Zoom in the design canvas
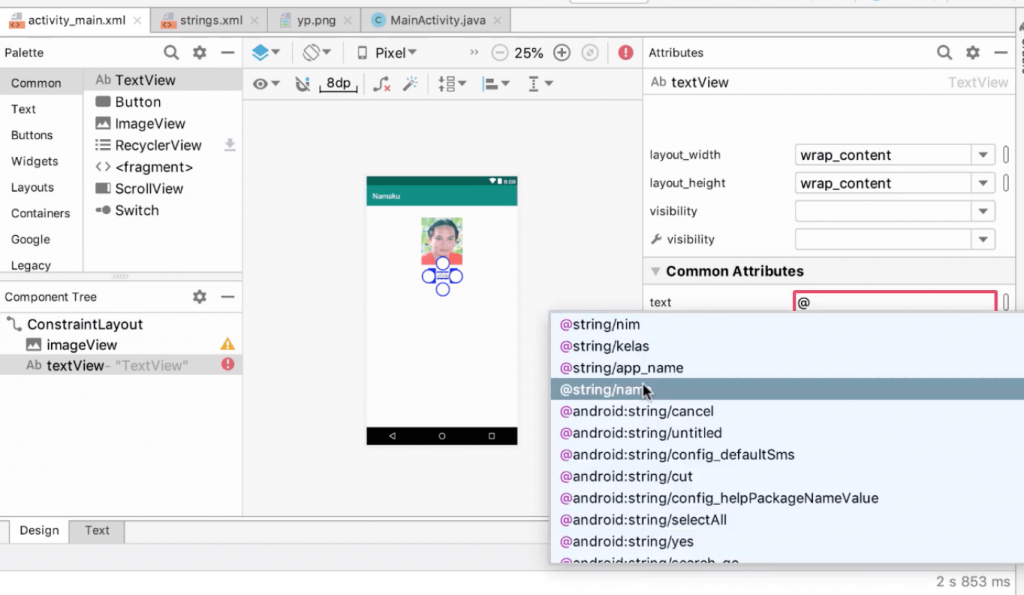 click(x=562, y=53)
